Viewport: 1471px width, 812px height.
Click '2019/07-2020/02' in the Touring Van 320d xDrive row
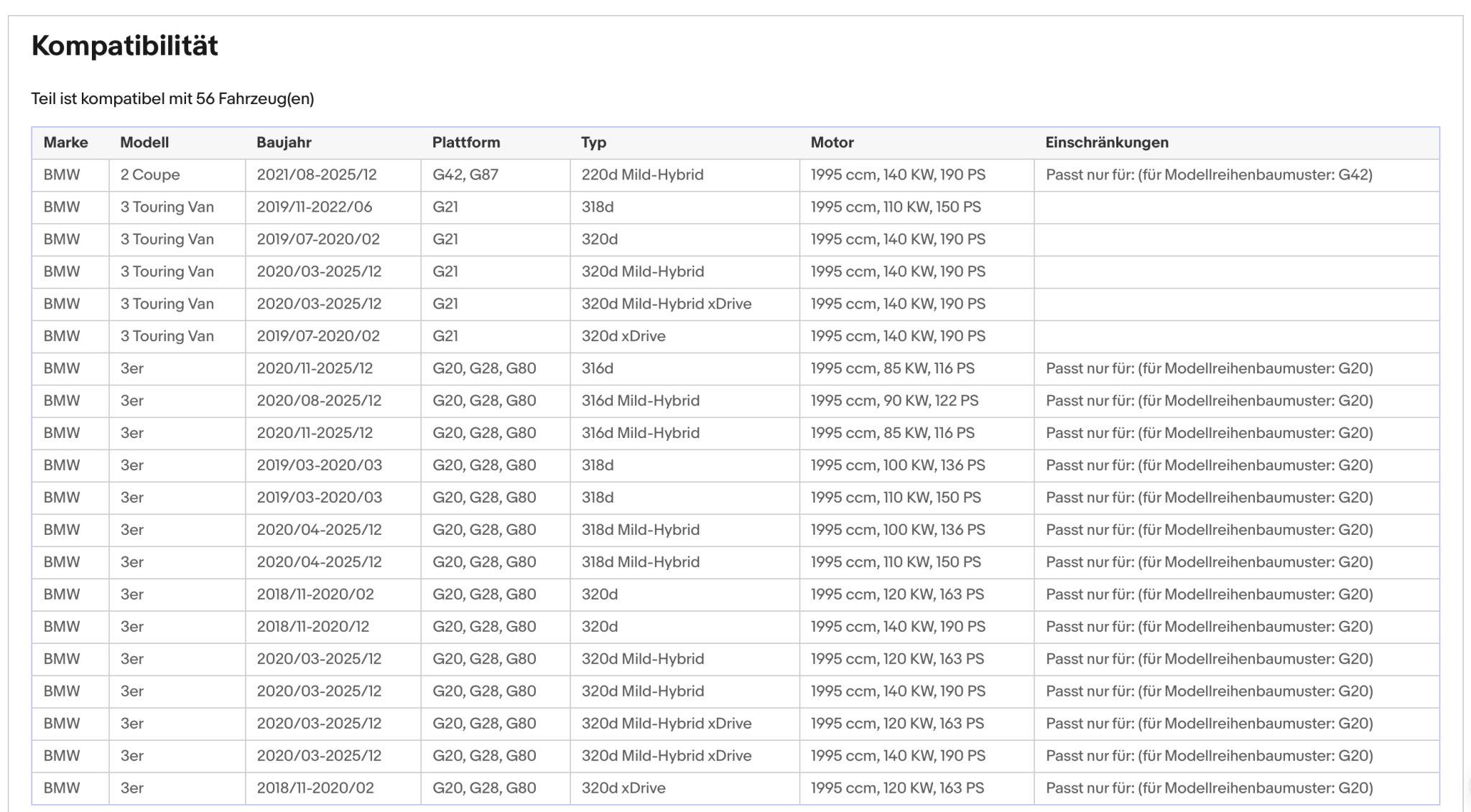pyautogui.click(x=318, y=336)
